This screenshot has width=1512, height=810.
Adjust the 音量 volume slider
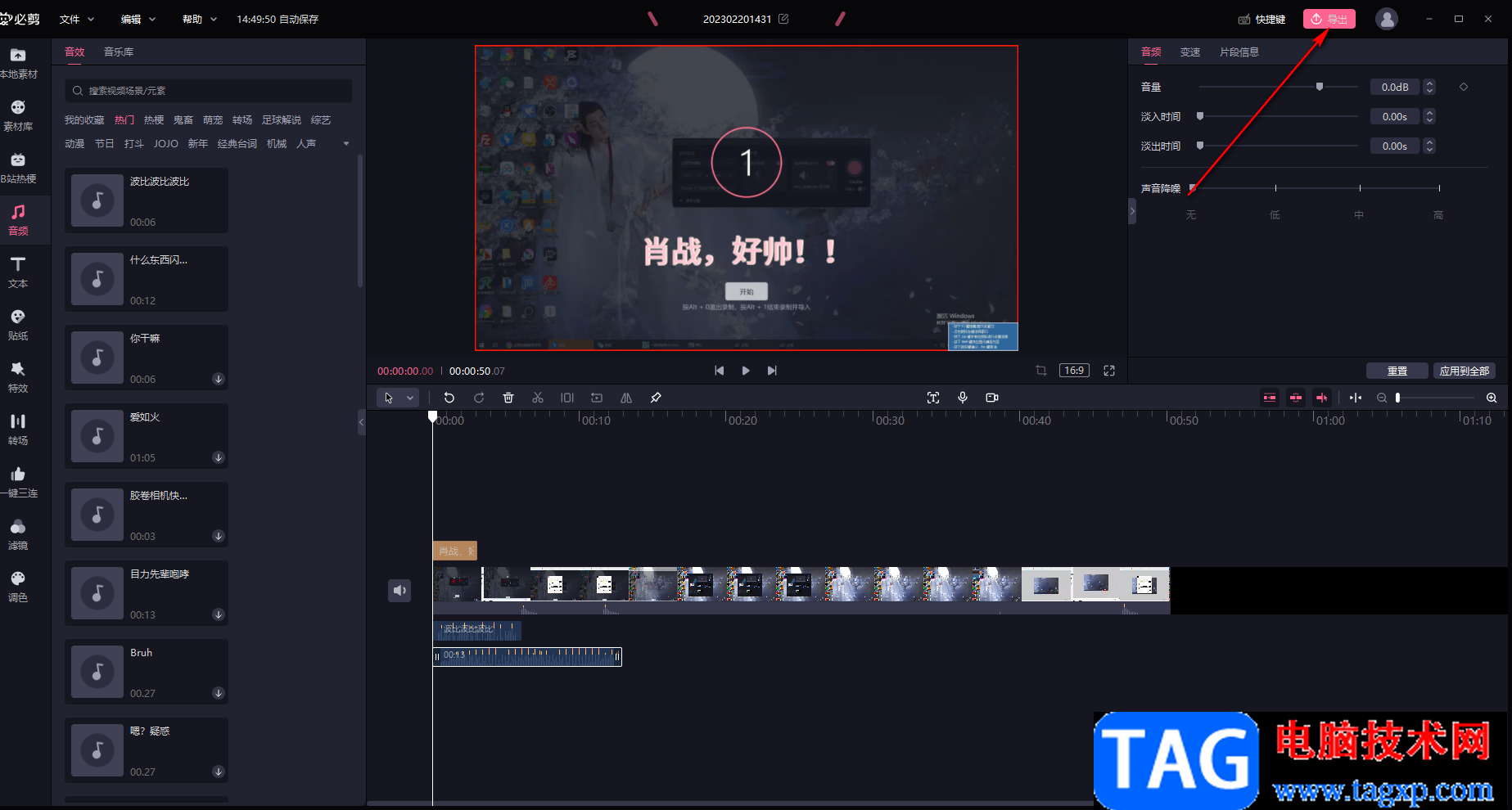[x=1279, y=87]
